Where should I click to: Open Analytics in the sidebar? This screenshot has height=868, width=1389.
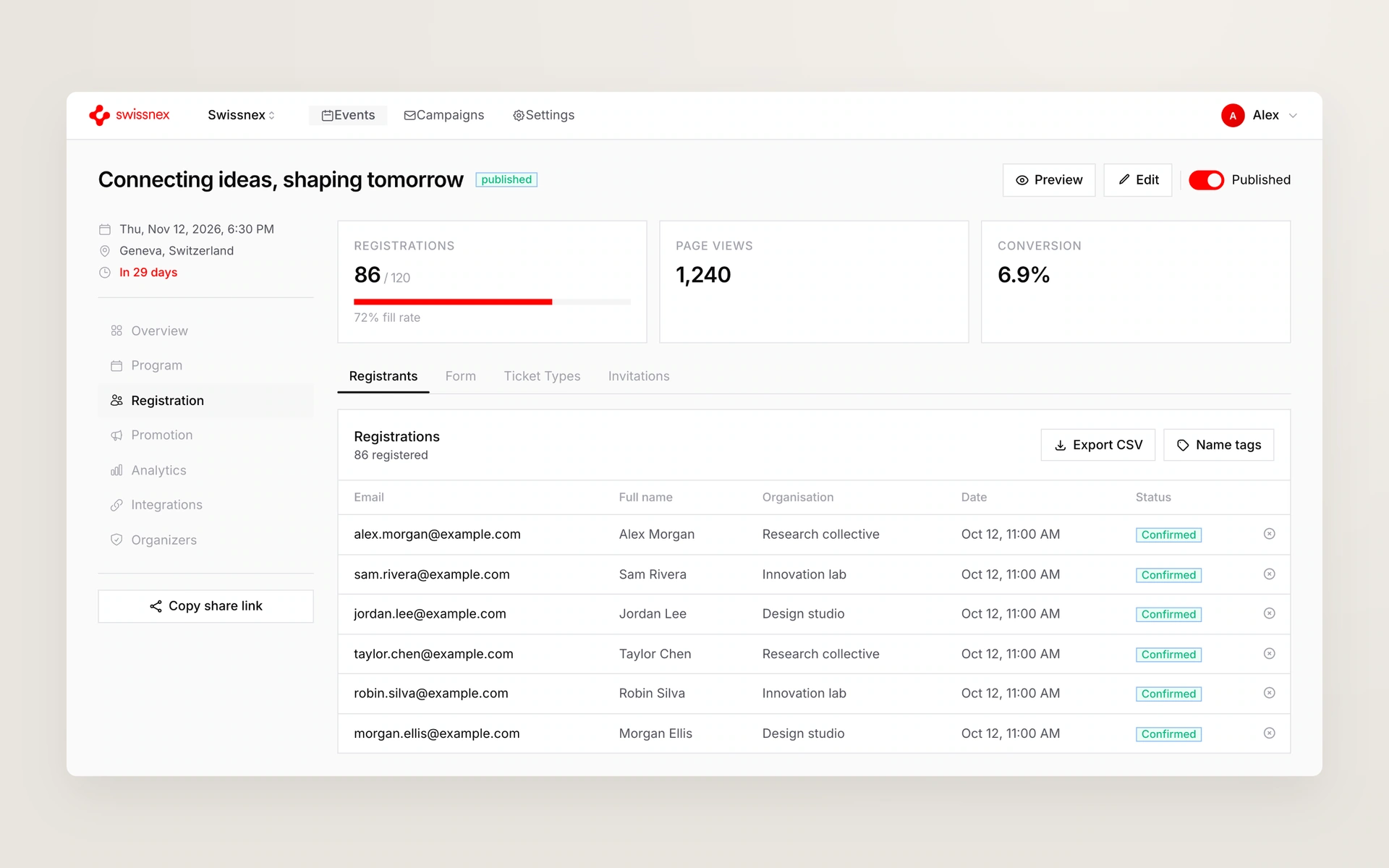pos(205,470)
